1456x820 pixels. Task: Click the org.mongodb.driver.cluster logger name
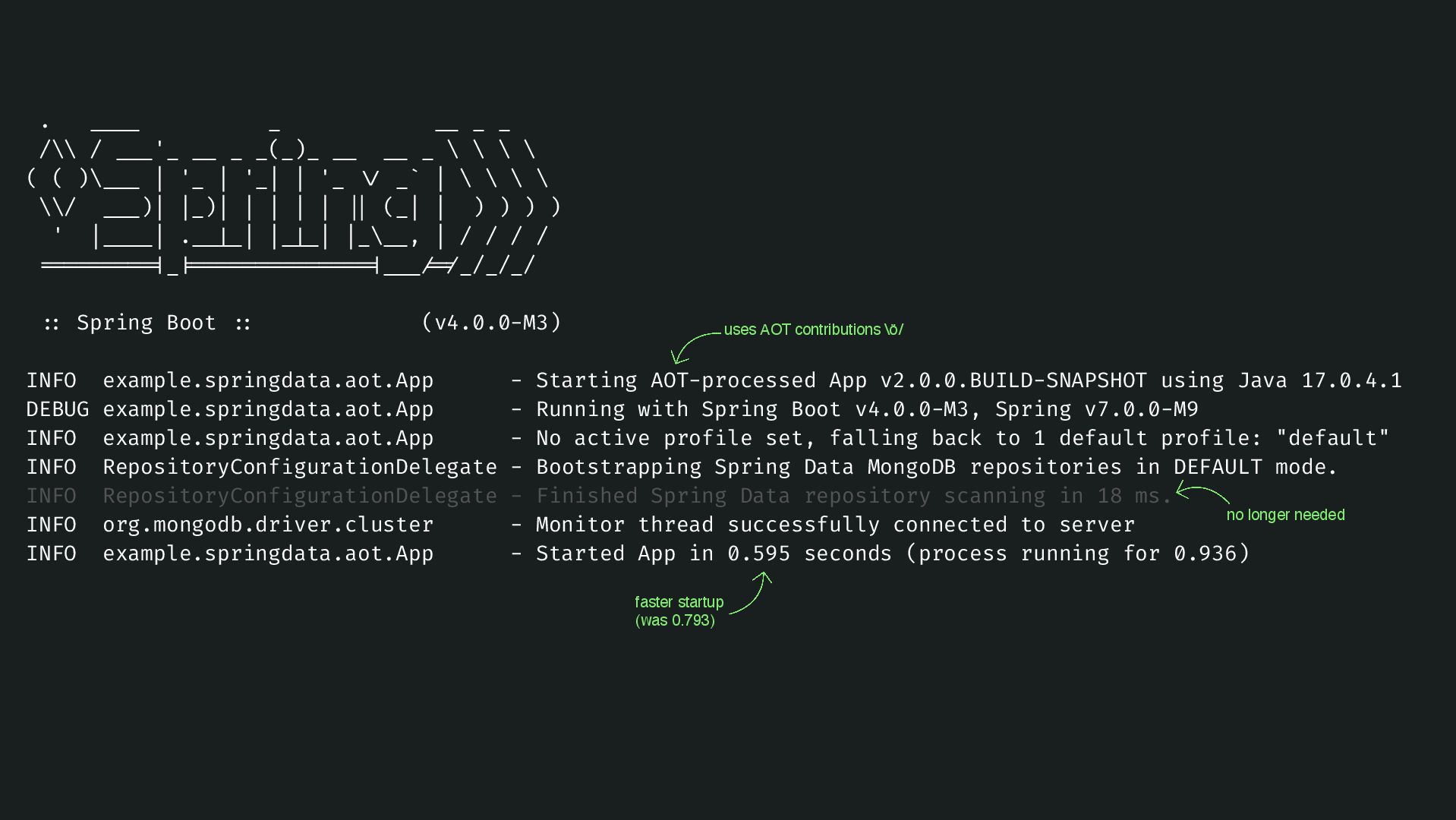tap(268, 525)
